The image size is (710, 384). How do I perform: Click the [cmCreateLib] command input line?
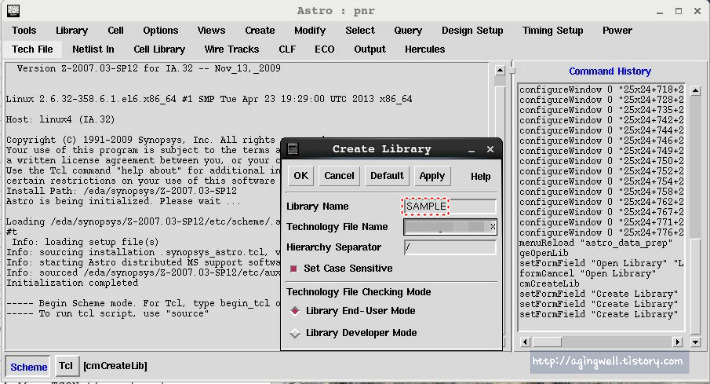pos(115,366)
